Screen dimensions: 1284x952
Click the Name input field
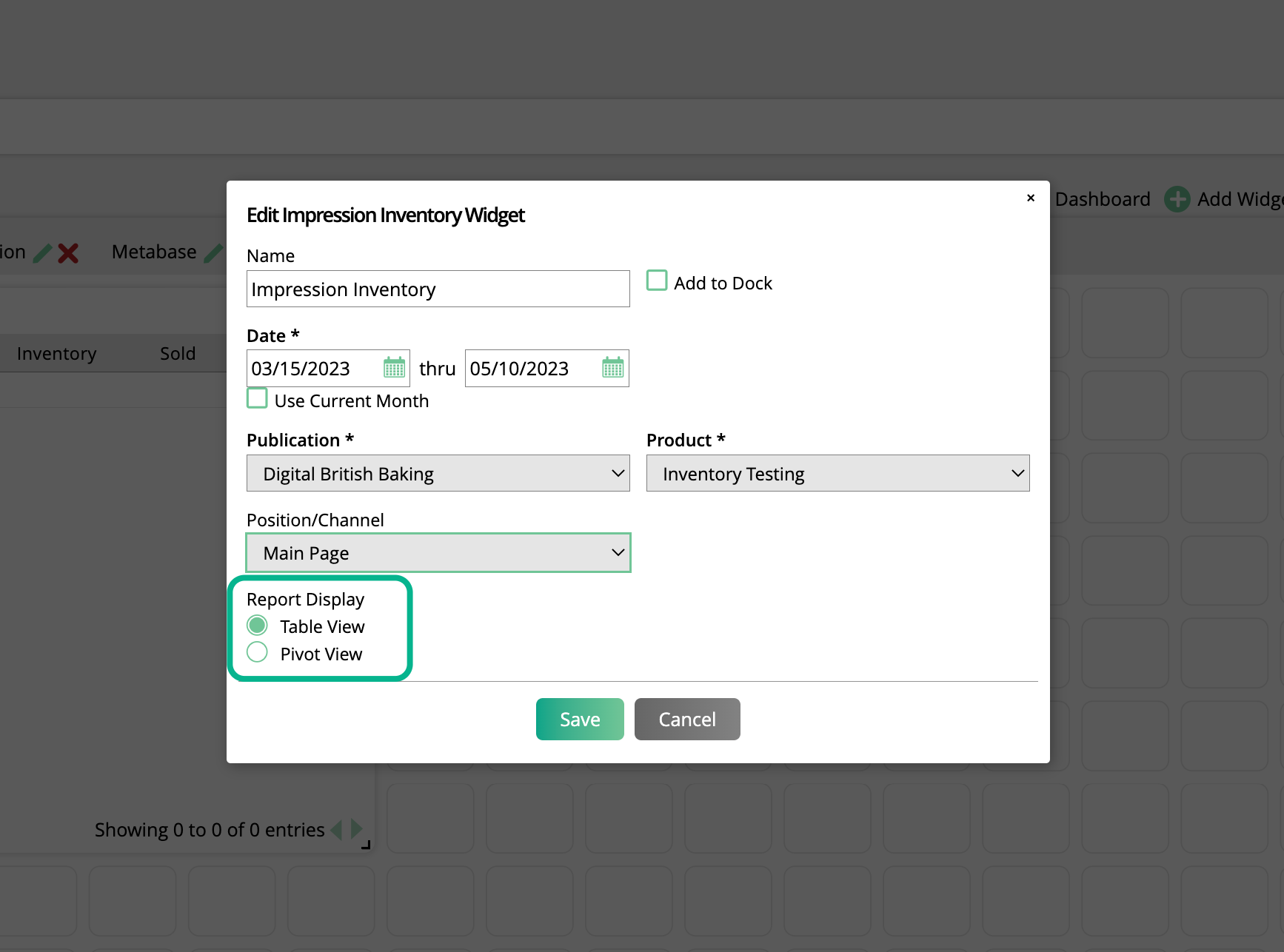pos(438,289)
